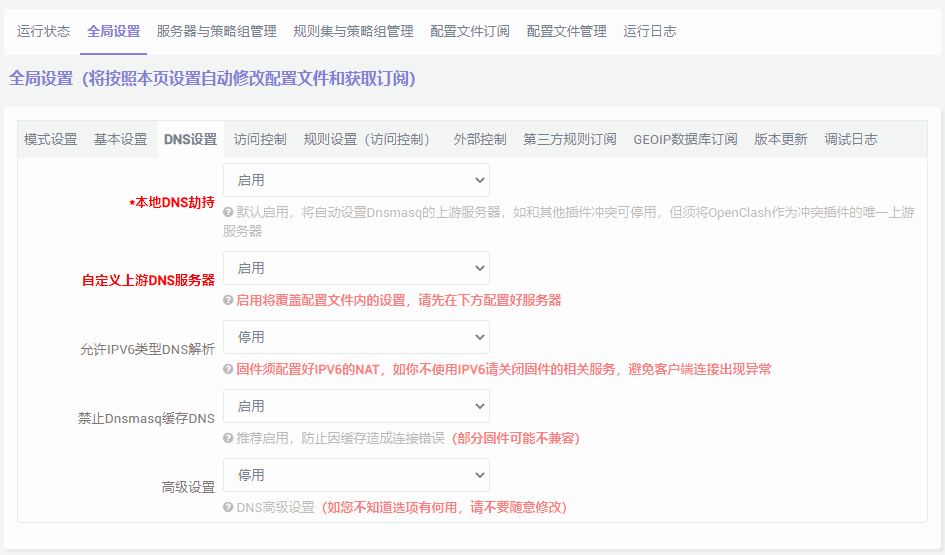
Task: Open 第三方规则订阅 sub-tab
Action: [x=570, y=139]
